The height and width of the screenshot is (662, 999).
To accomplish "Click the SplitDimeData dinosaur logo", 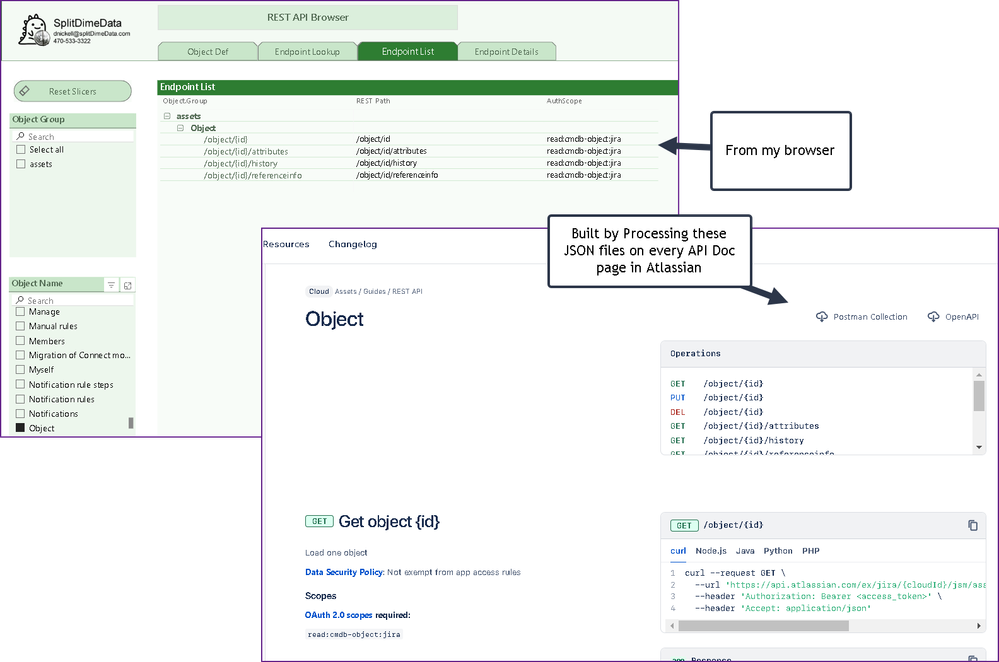I will tap(34, 31).
